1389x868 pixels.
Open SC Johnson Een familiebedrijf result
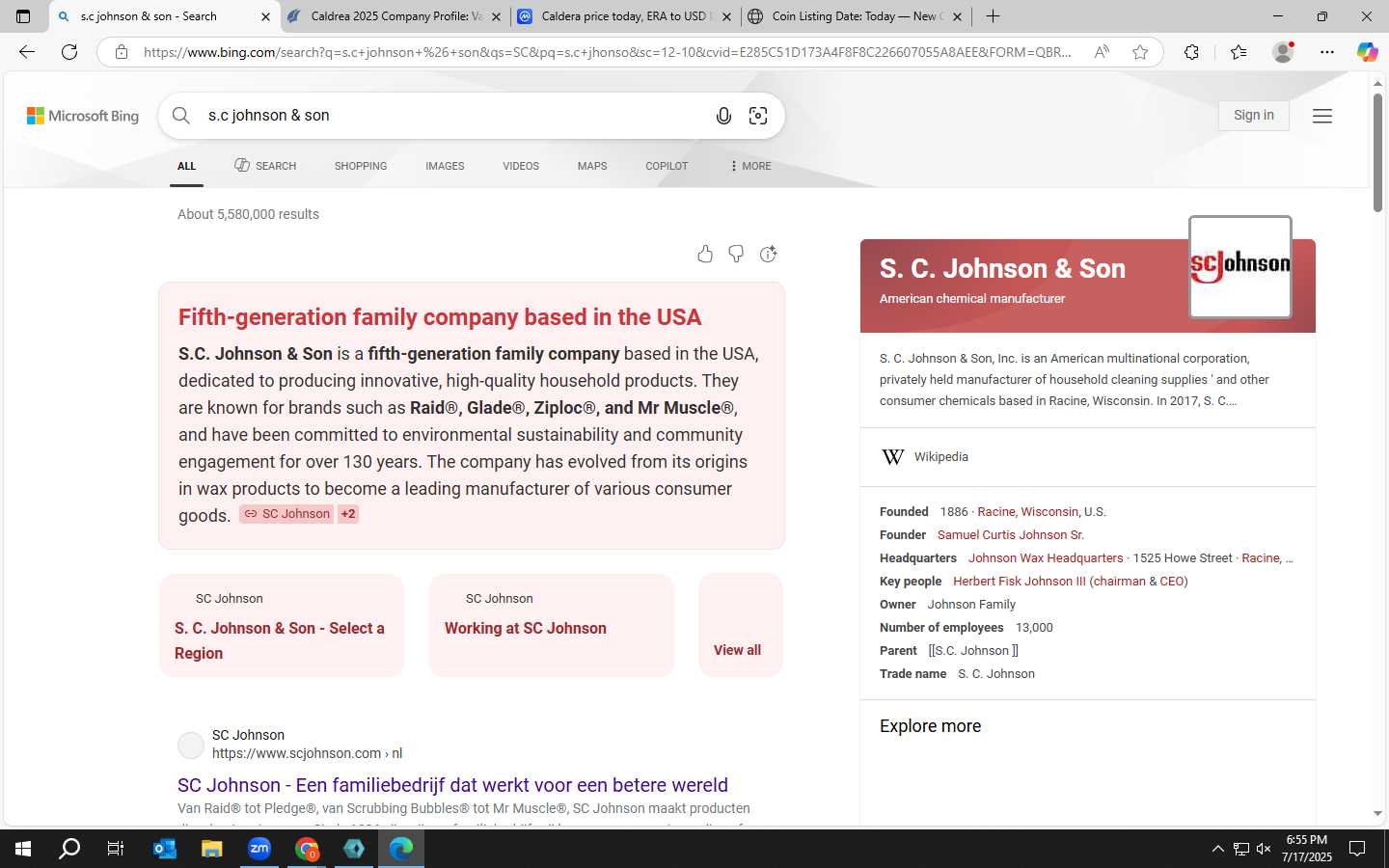[x=452, y=785]
